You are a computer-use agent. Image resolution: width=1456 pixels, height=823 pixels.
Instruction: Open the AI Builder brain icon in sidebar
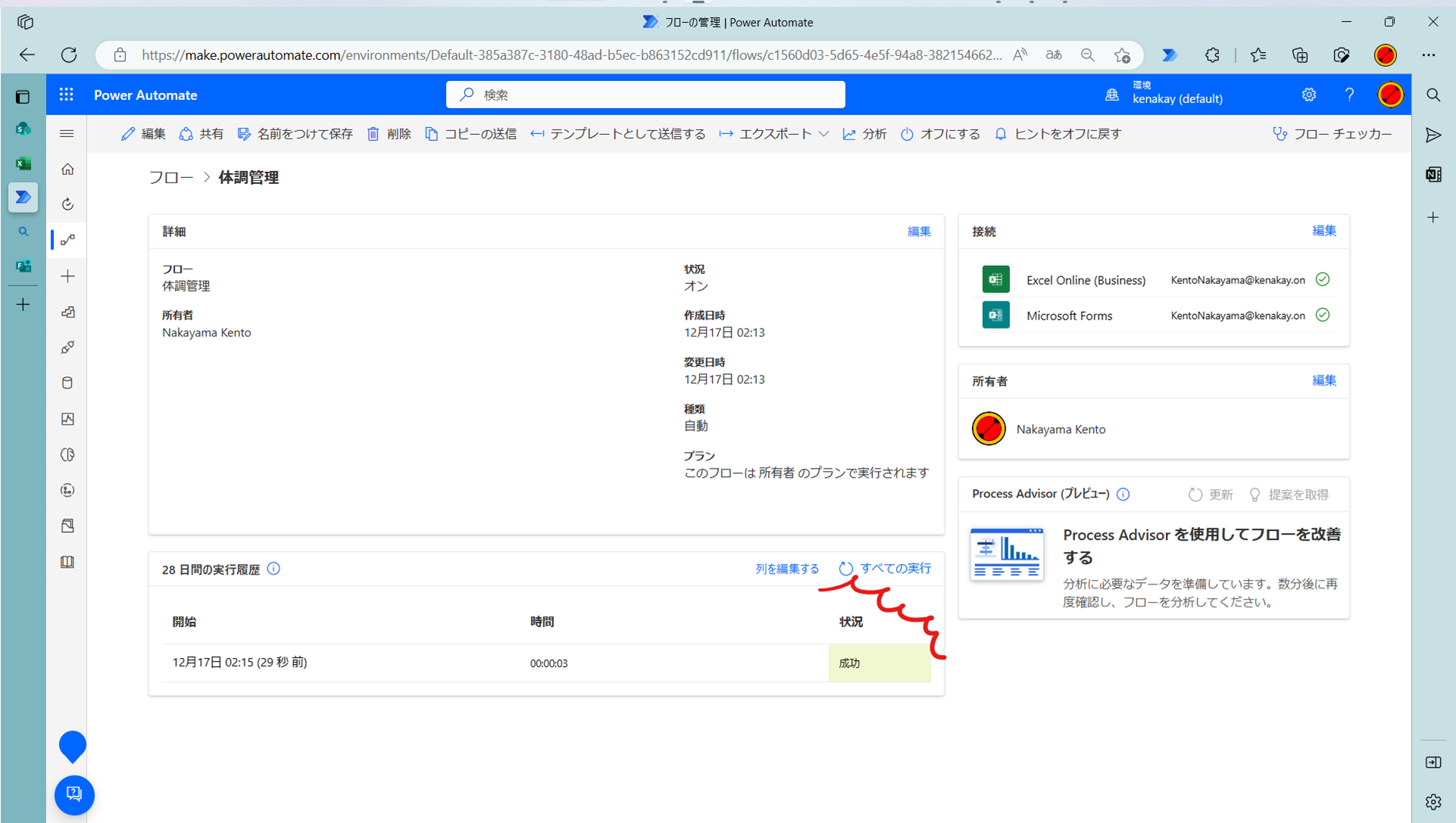tap(67, 454)
